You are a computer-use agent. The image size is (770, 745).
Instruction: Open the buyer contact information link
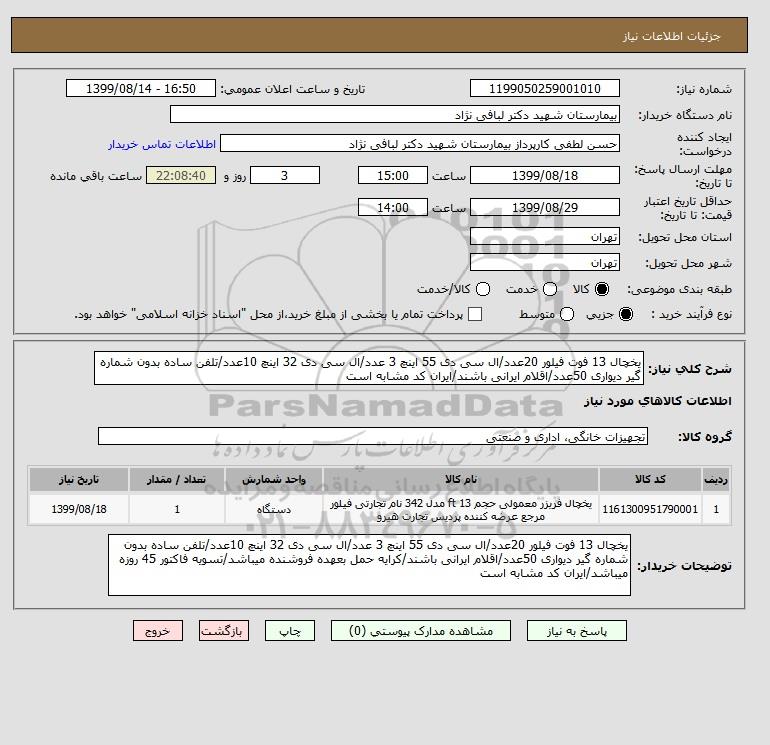tap(162, 144)
